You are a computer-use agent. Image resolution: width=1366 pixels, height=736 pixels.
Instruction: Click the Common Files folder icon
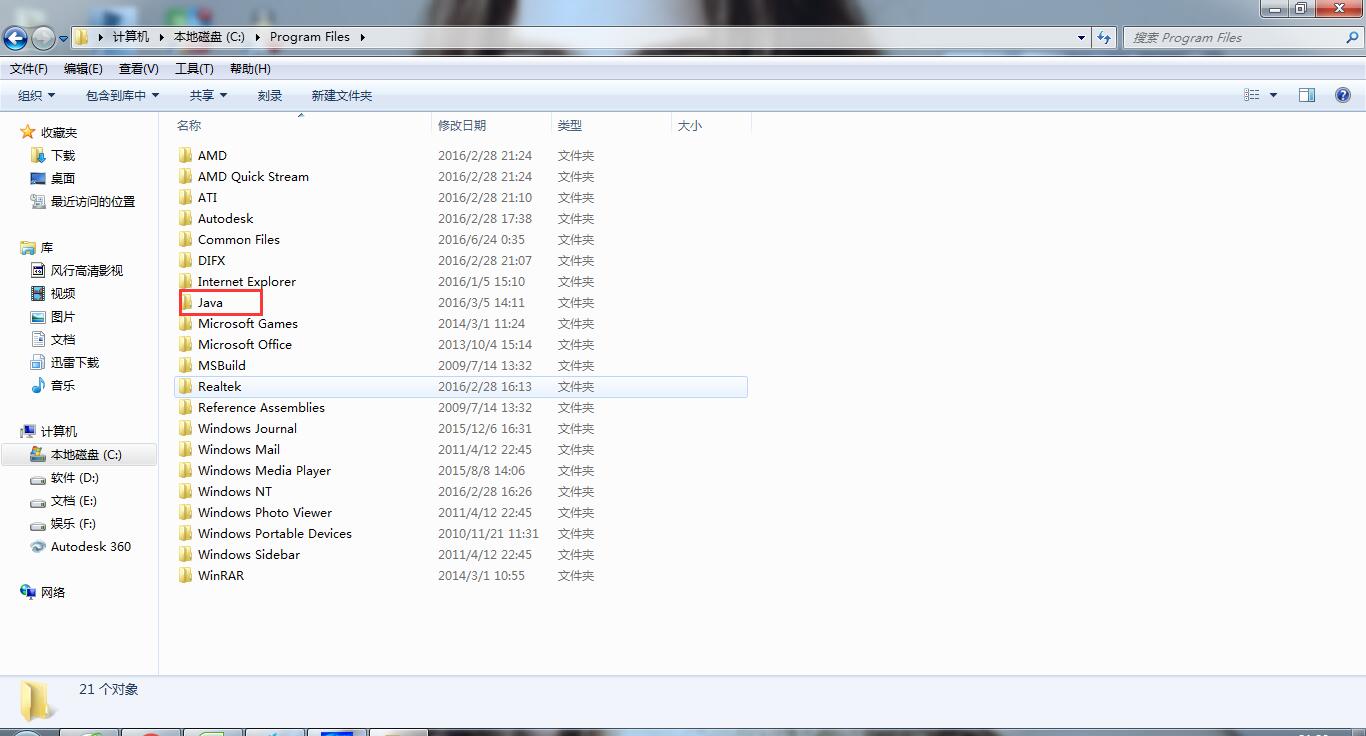tap(185, 239)
